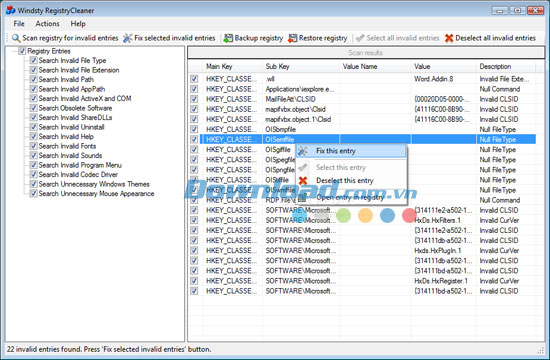550x360 pixels.
Task: Click the Backup registry icon
Action: click(228, 38)
